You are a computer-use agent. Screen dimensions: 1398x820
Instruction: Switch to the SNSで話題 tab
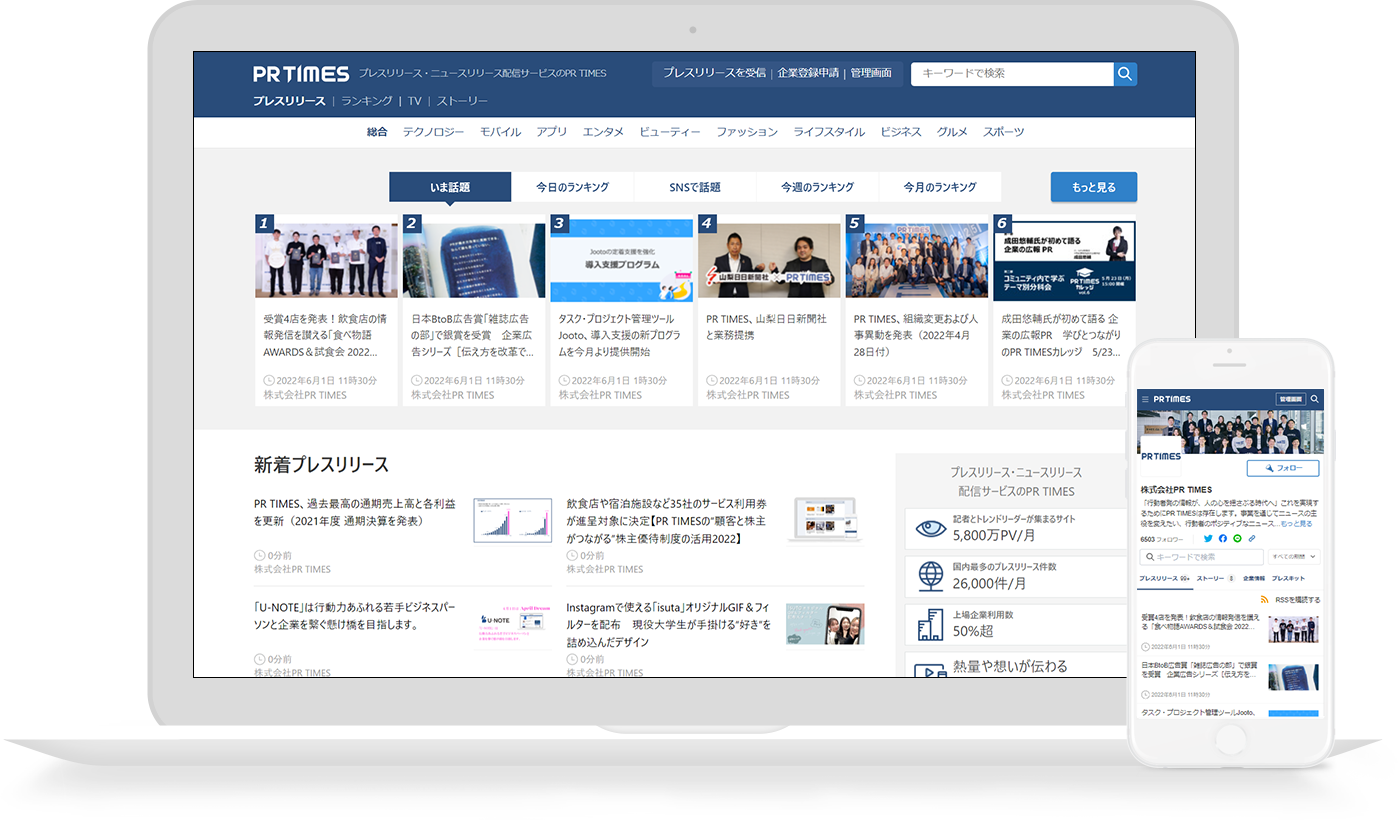click(x=695, y=187)
